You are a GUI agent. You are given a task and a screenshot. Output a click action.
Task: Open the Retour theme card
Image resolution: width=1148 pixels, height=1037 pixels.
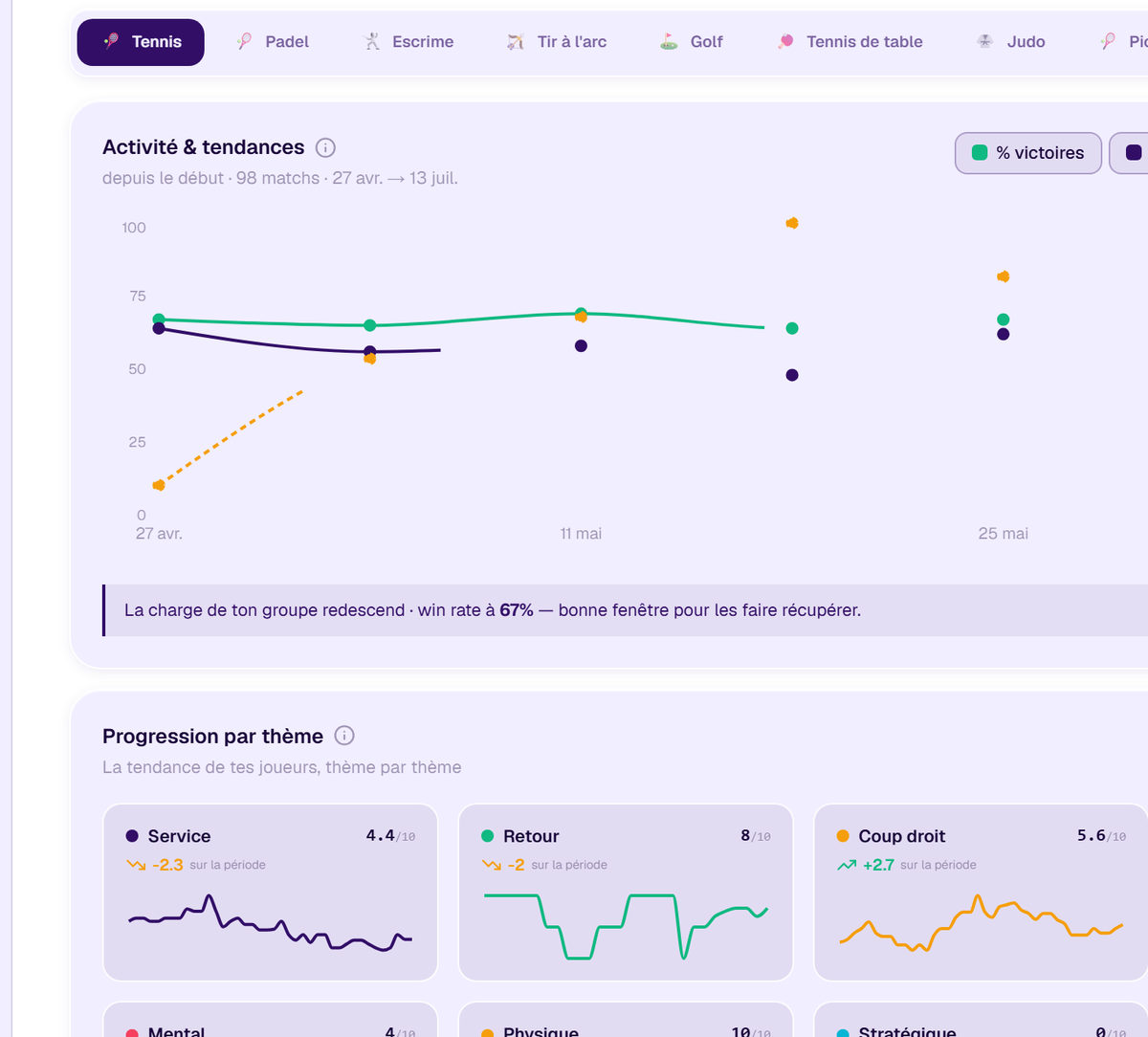[626, 893]
